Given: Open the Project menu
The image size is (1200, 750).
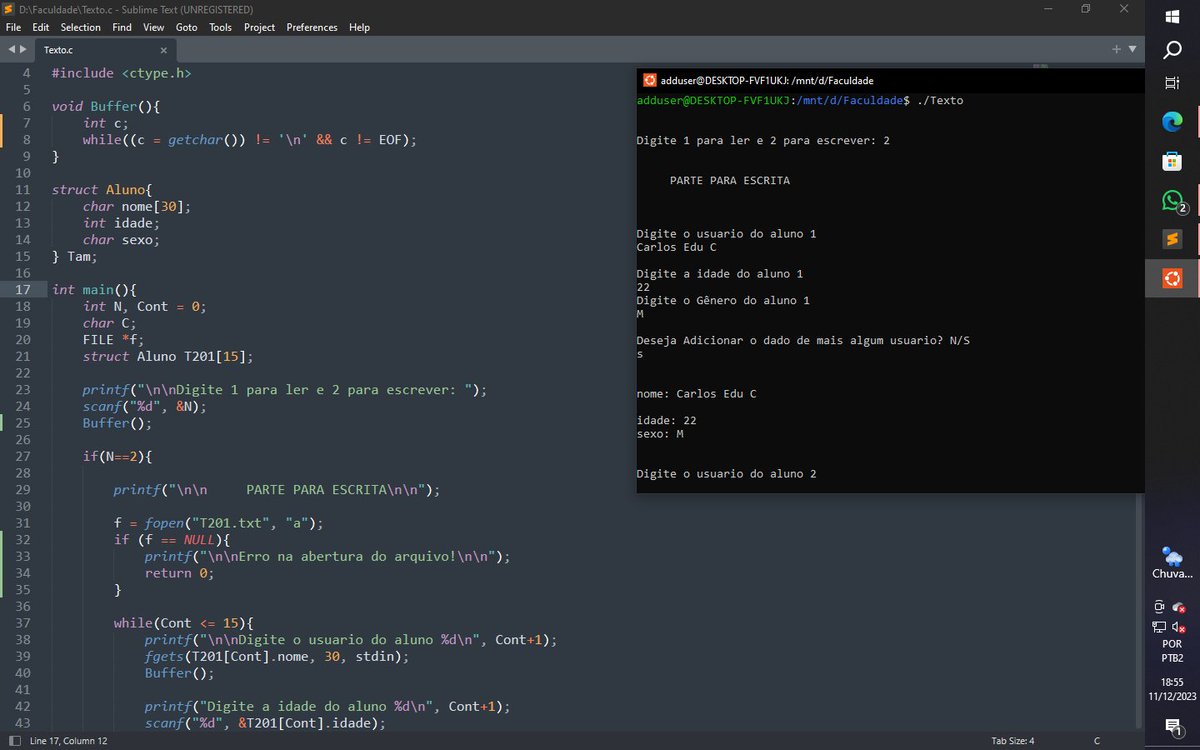Looking at the screenshot, I should click(259, 27).
